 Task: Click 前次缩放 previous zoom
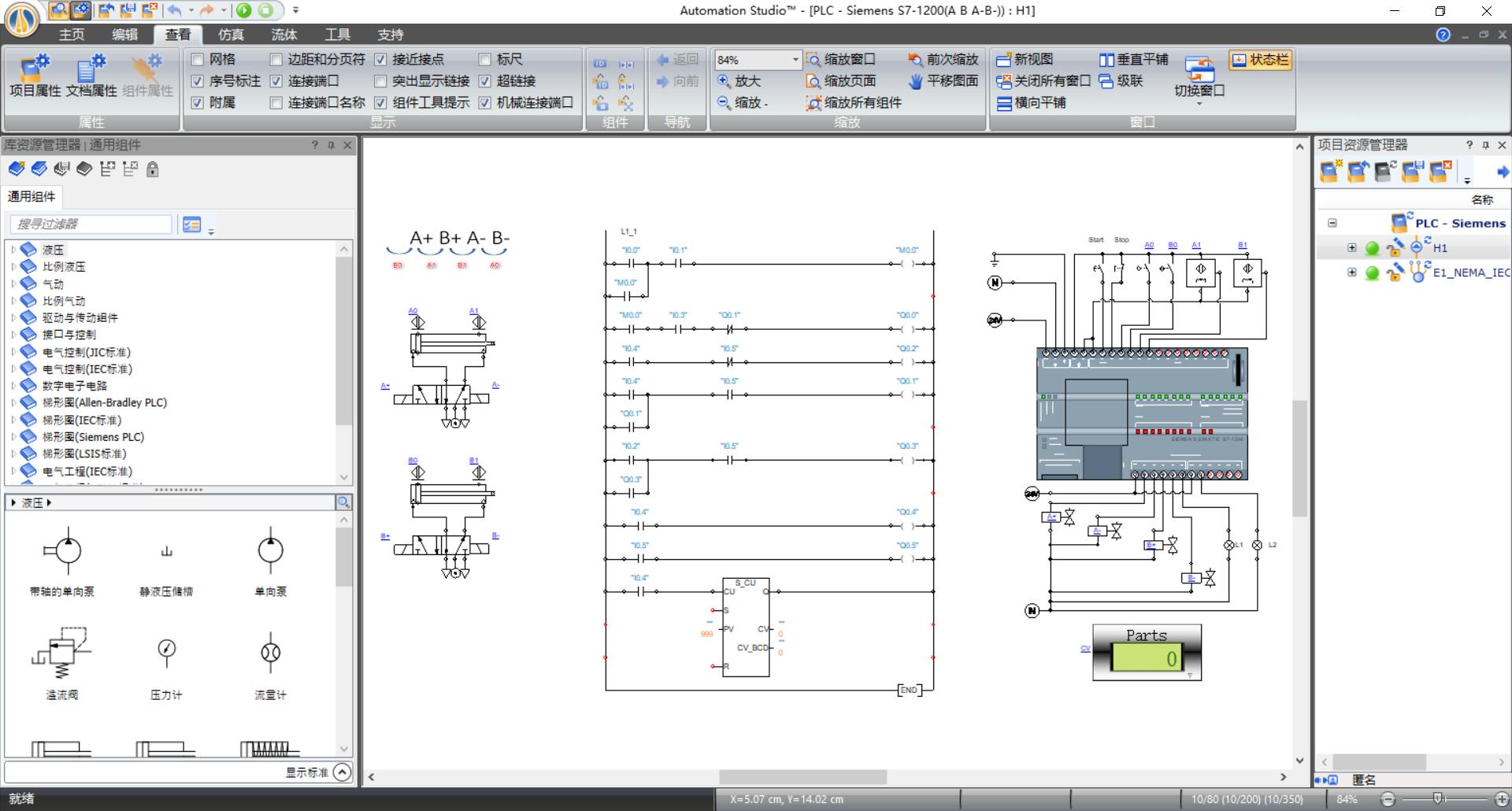943,60
